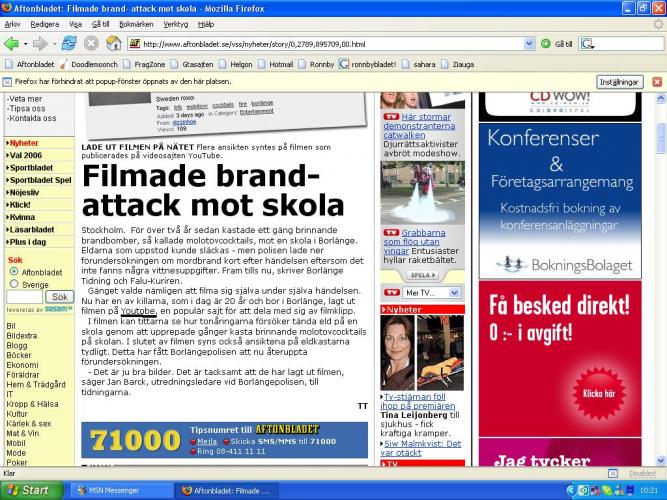
Task: Open the Home page icon
Action: click(x=114, y=43)
